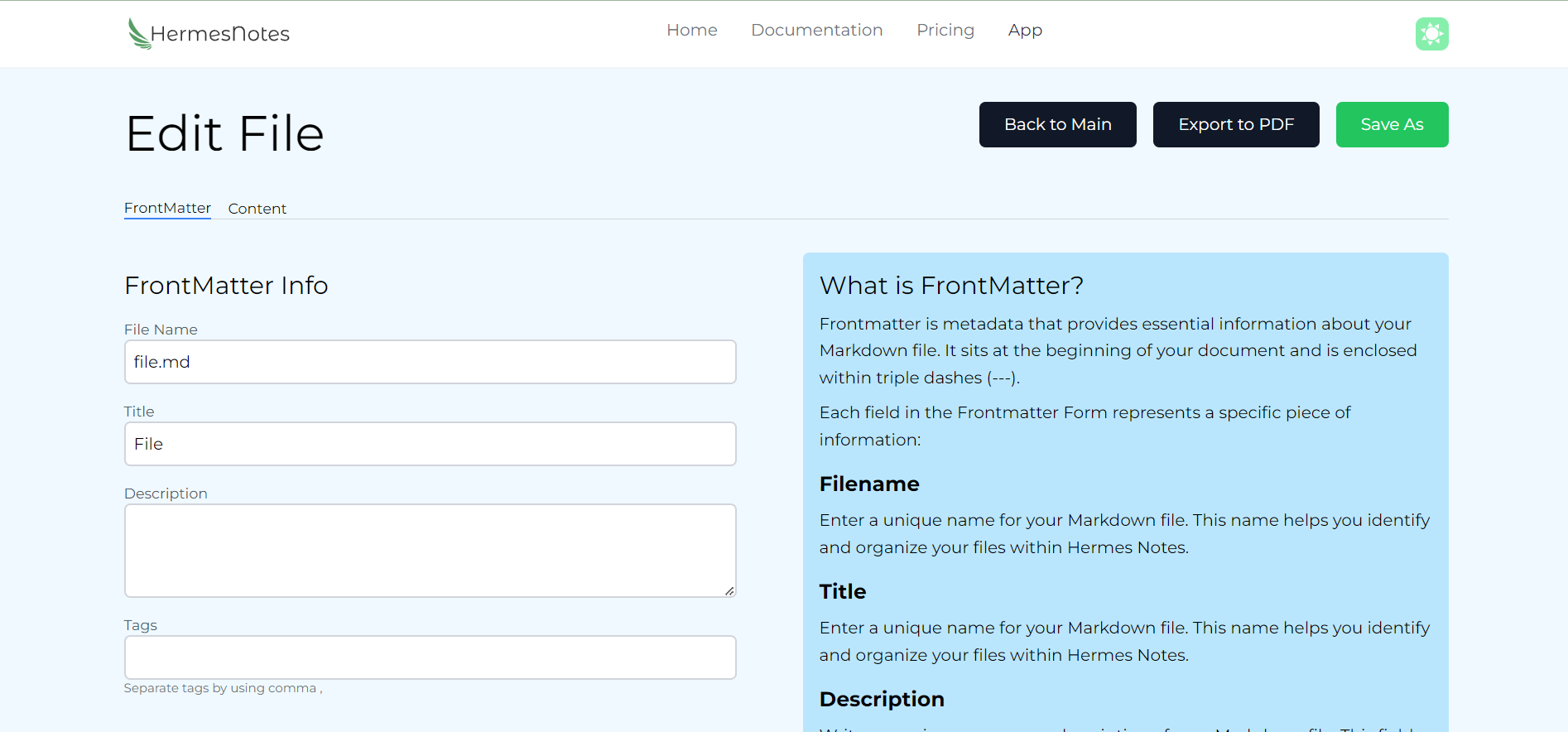Click the HermesNotes wing logo icon

pos(138,33)
